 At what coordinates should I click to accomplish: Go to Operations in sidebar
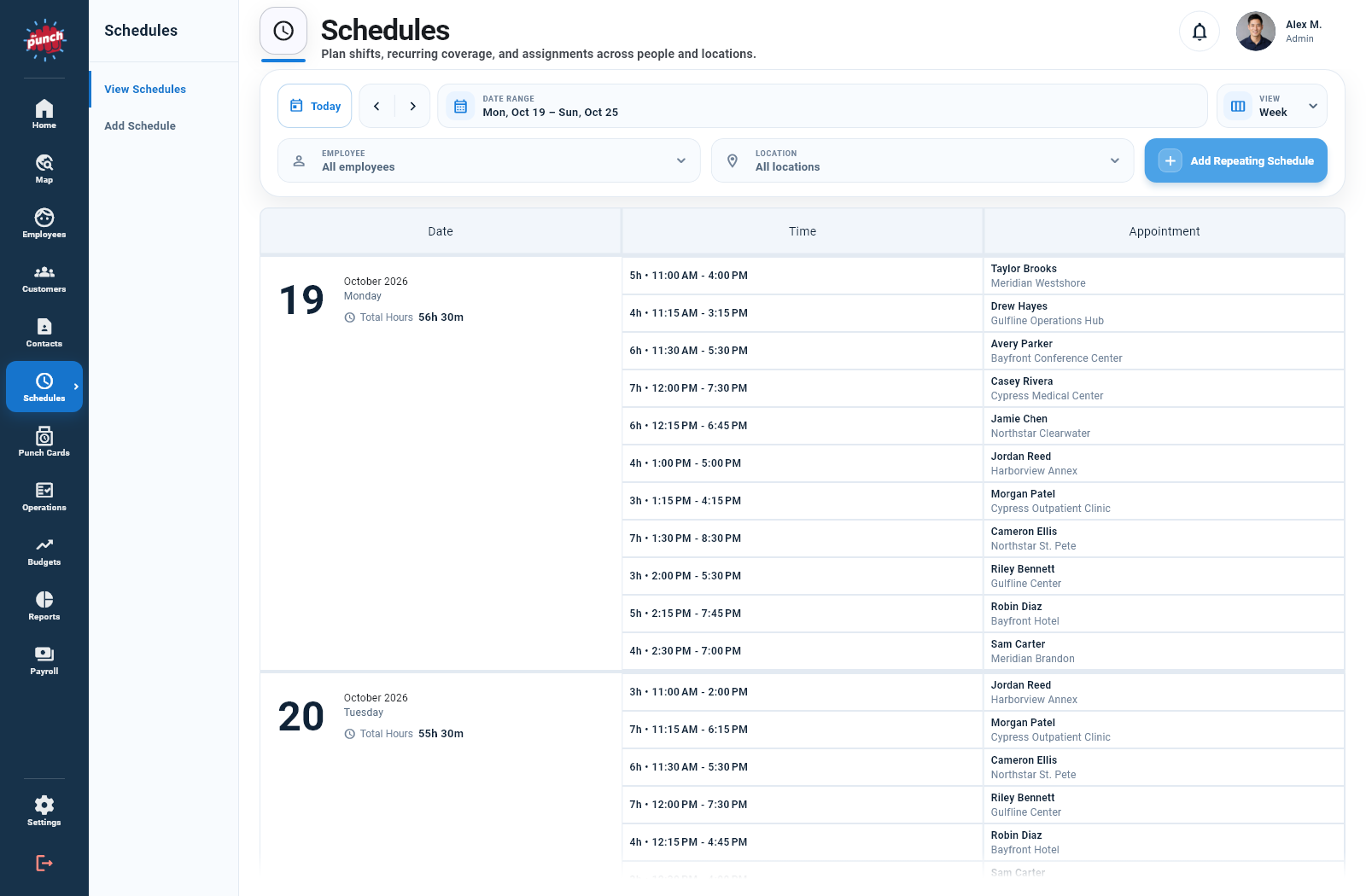[44, 497]
